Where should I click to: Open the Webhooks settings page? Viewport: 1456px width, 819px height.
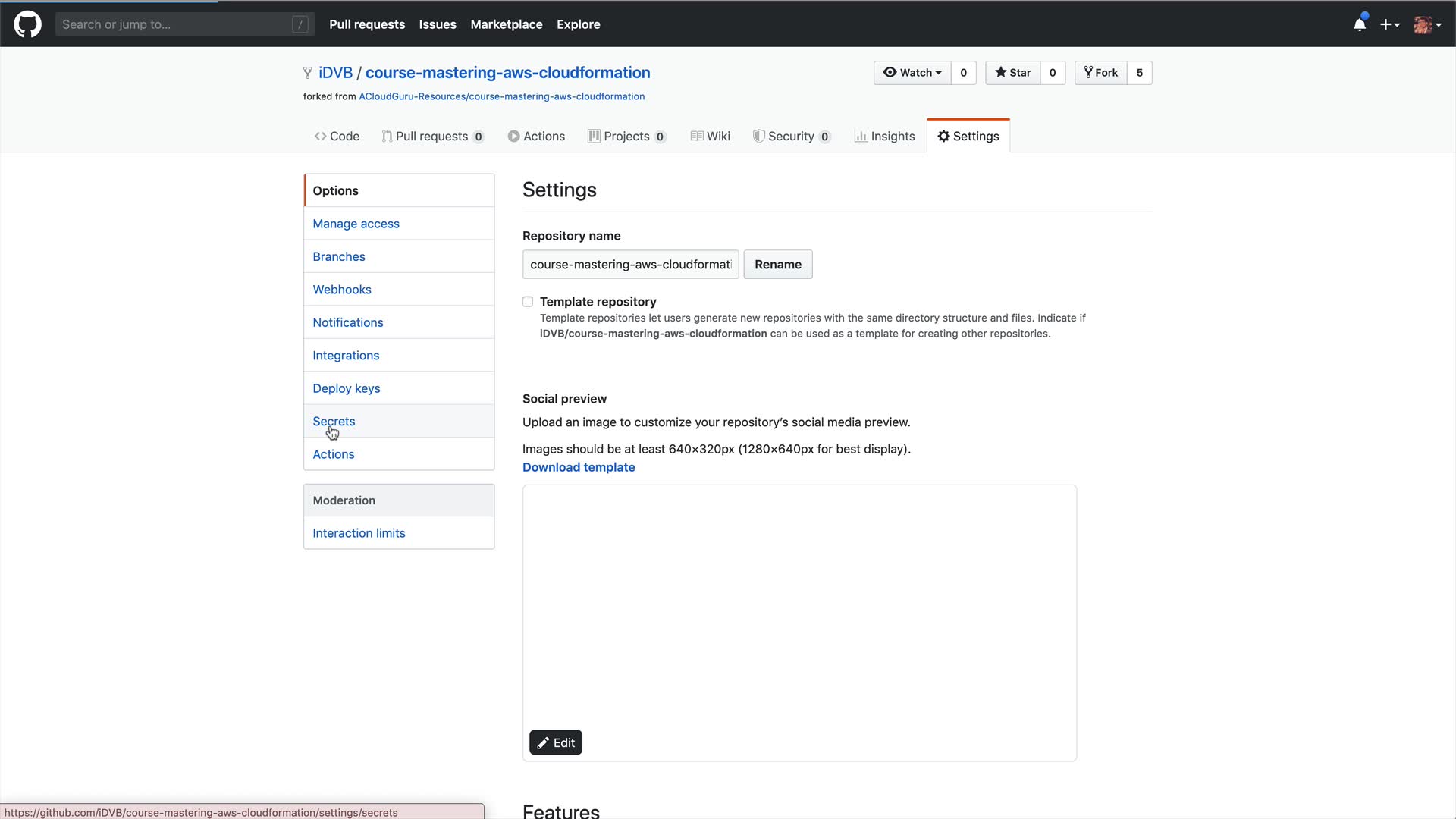342,290
